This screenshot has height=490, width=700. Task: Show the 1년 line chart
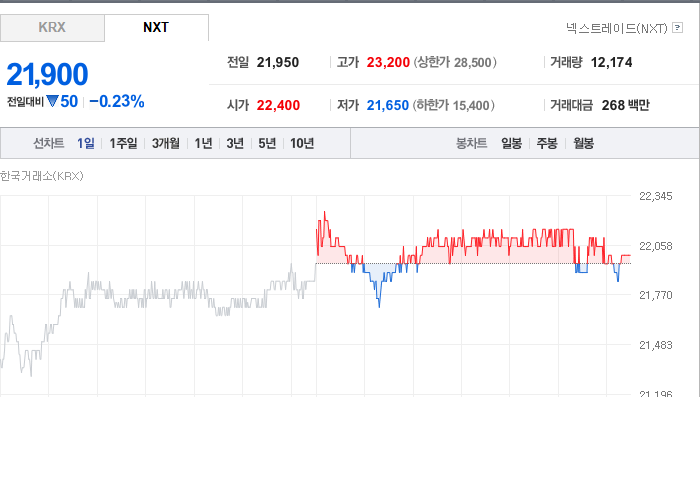click(x=203, y=143)
